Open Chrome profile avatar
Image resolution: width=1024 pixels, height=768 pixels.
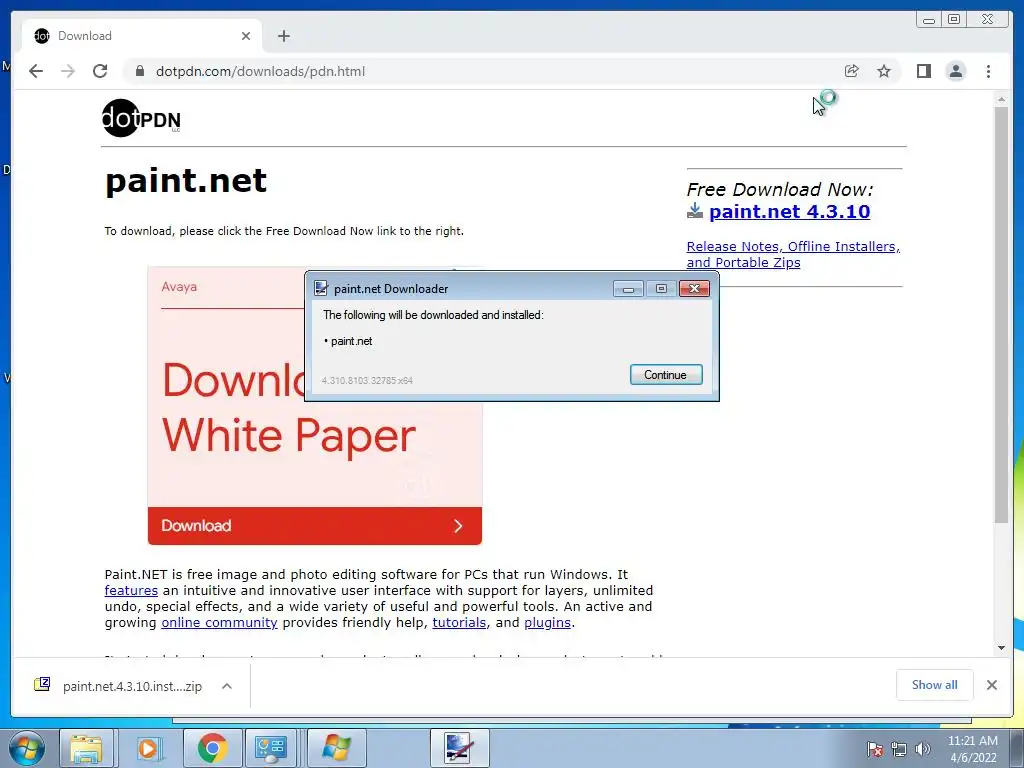[x=955, y=71]
